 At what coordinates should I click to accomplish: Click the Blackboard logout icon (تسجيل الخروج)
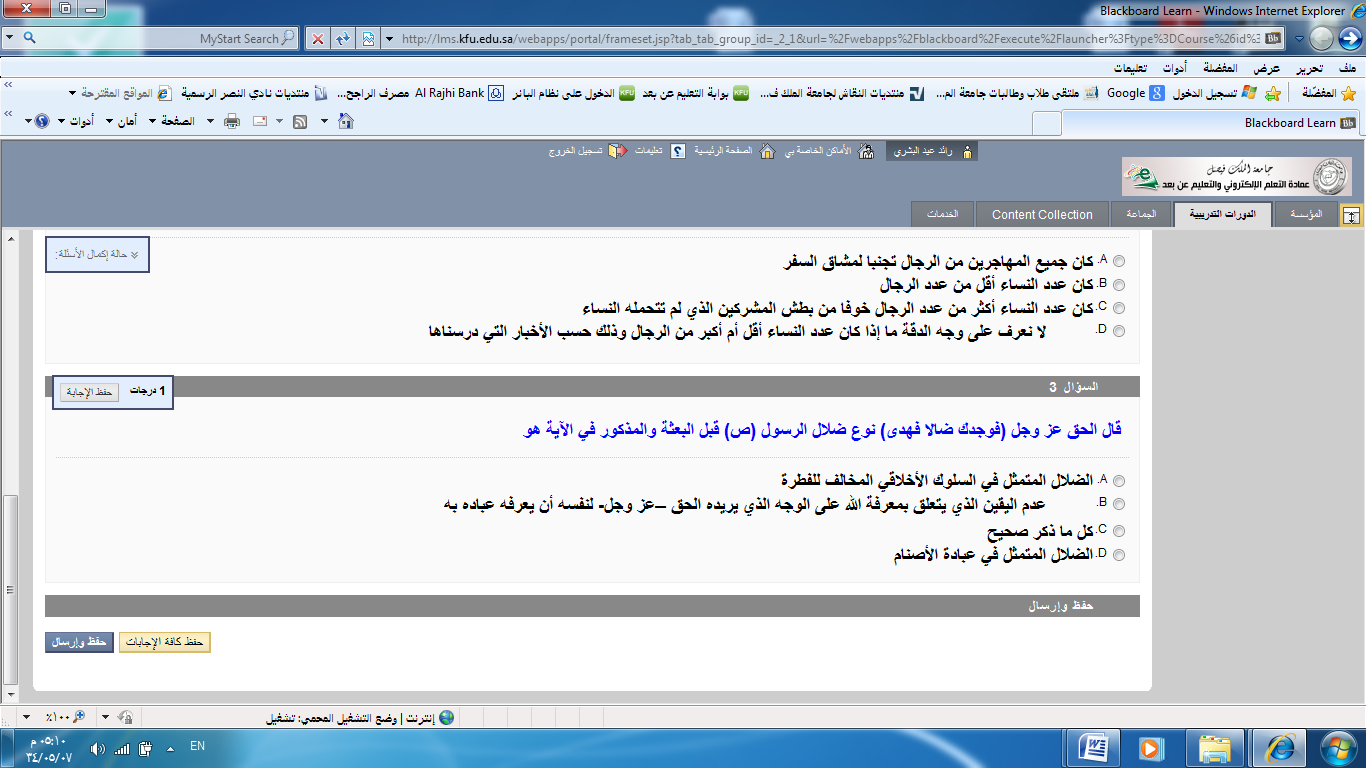click(618, 151)
